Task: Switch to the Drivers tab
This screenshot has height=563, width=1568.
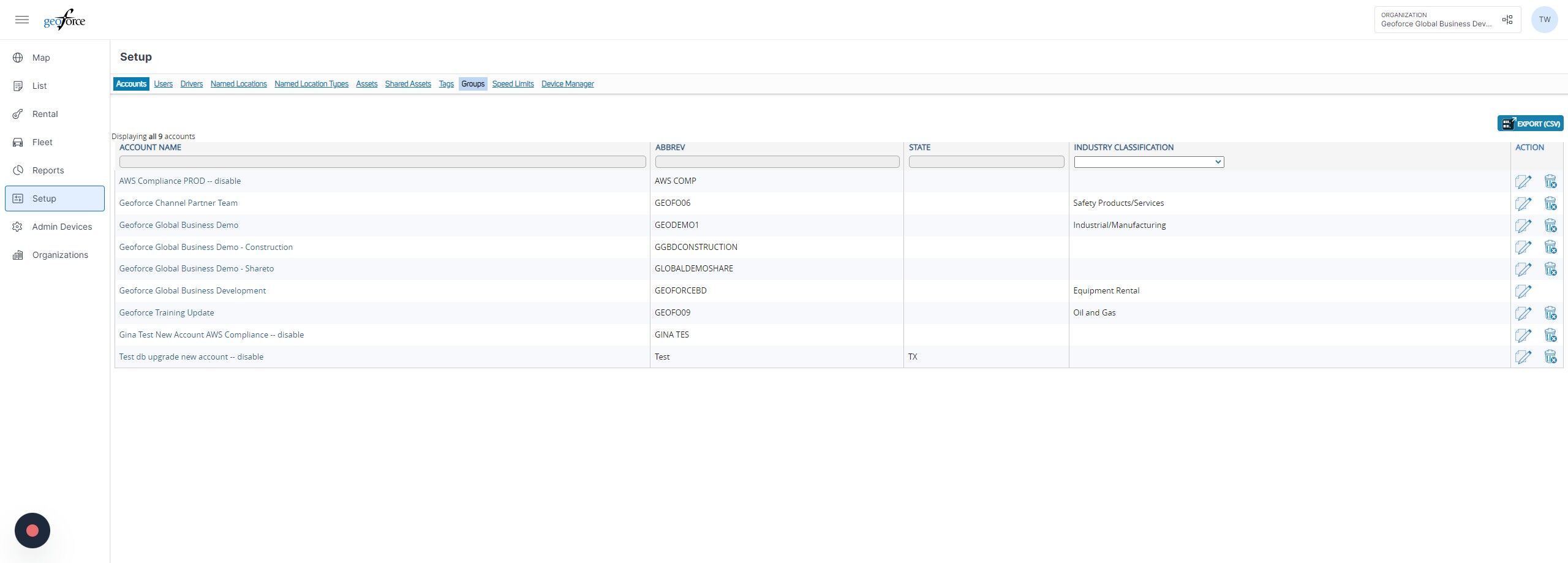Action: click(191, 84)
